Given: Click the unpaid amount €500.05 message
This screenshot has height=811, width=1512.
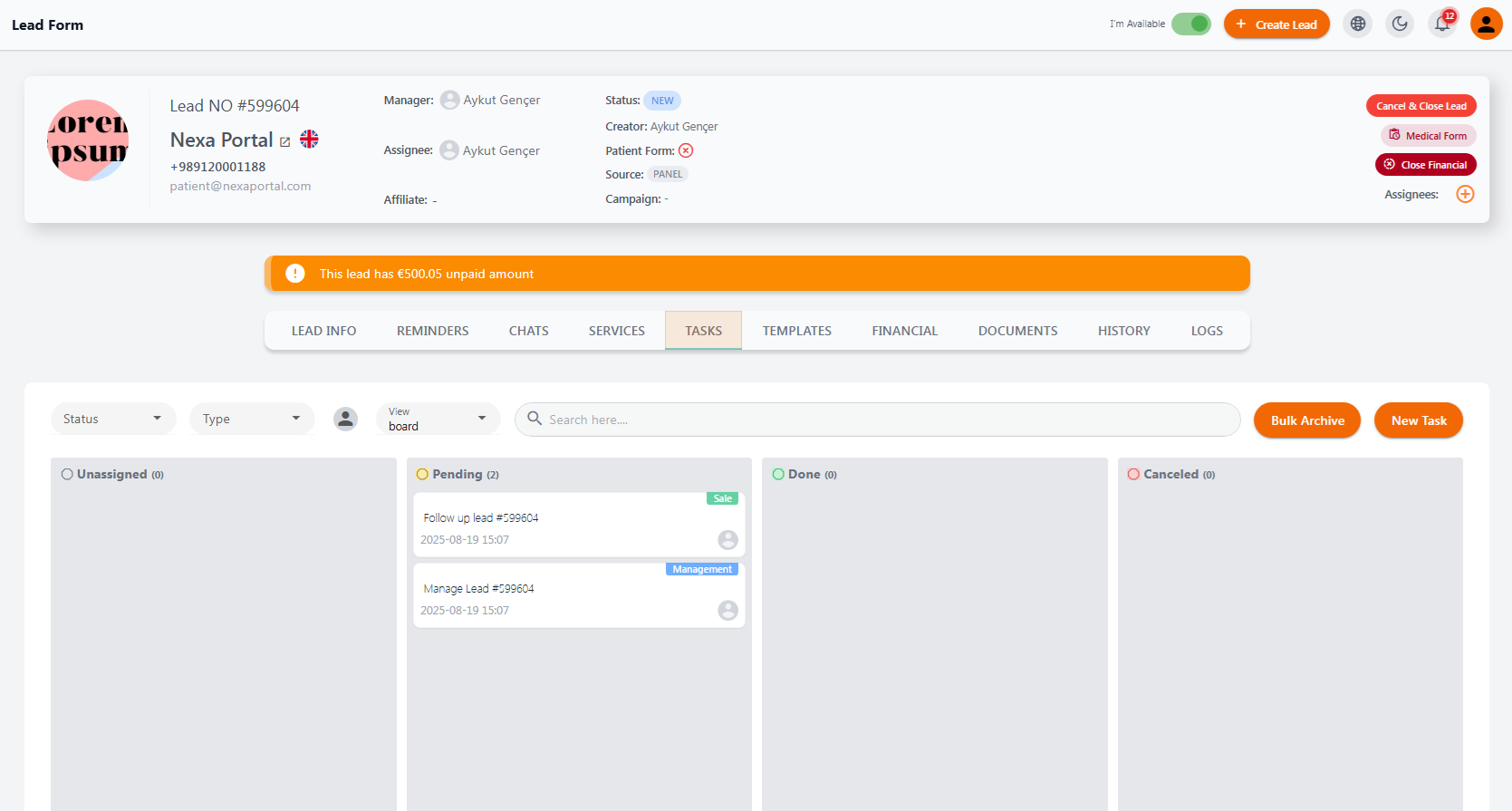Looking at the screenshot, I should (427, 274).
